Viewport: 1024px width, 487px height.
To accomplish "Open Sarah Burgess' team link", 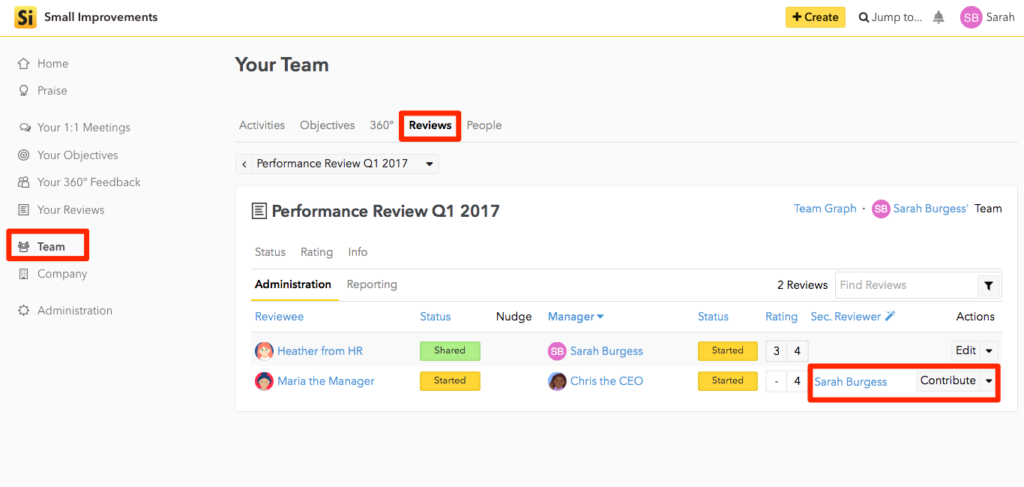I will (x=931, y=209).
